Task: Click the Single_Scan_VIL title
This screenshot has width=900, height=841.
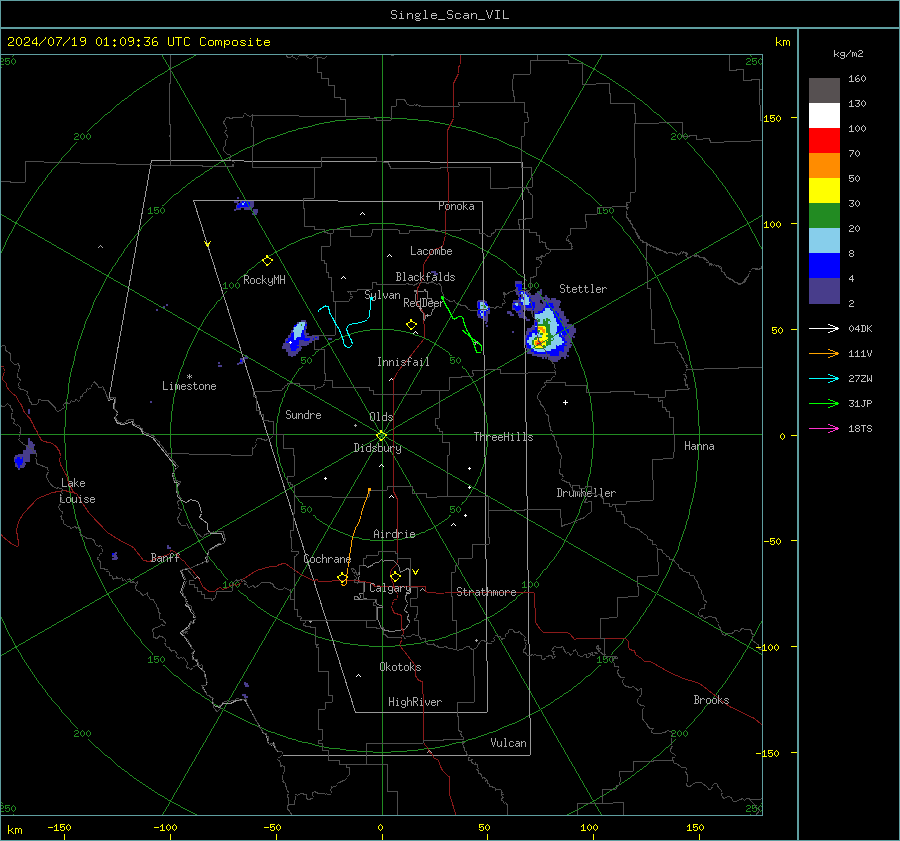Action: [449, 15]
